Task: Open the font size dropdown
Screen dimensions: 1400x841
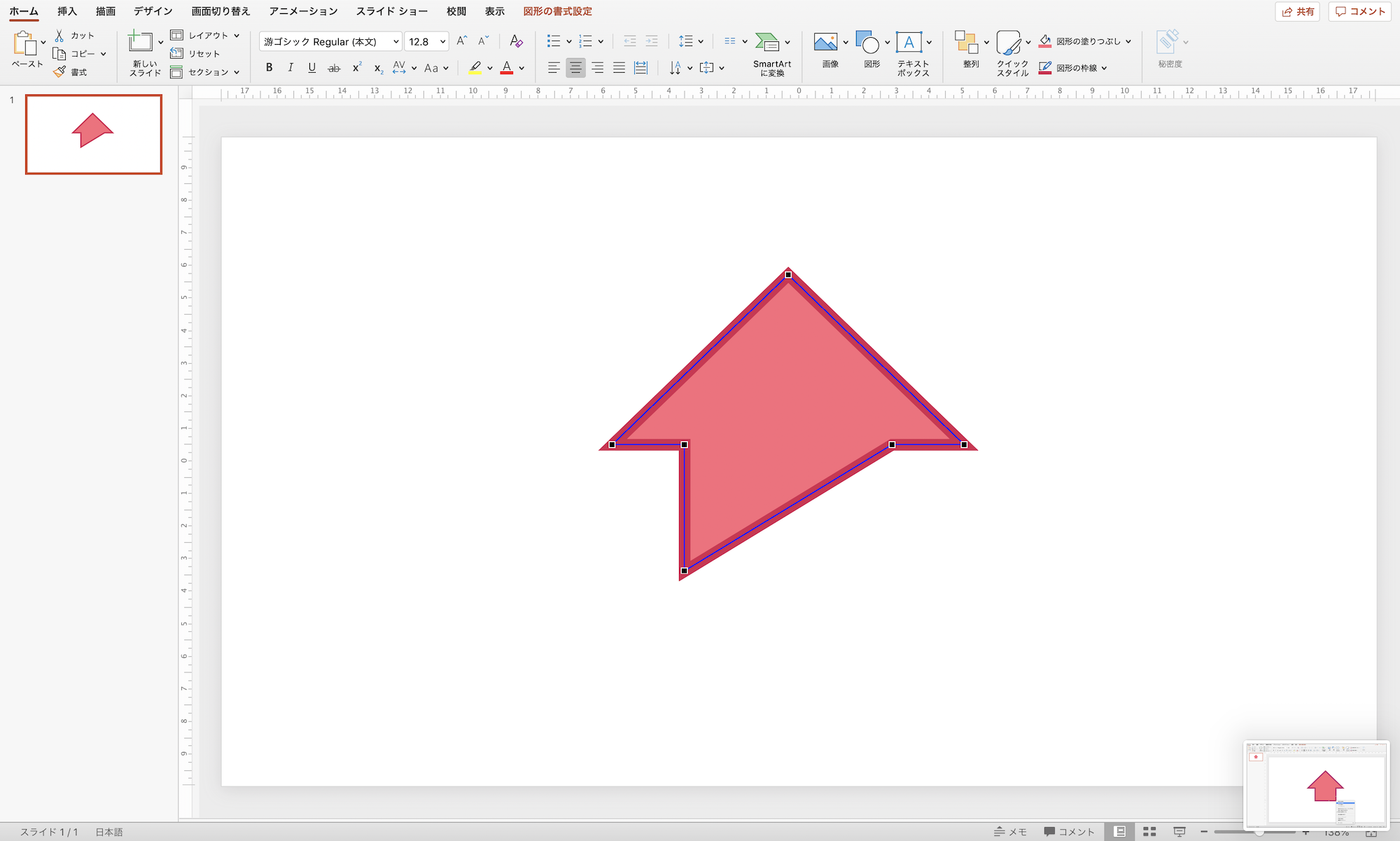Action: tap(442, 42)
